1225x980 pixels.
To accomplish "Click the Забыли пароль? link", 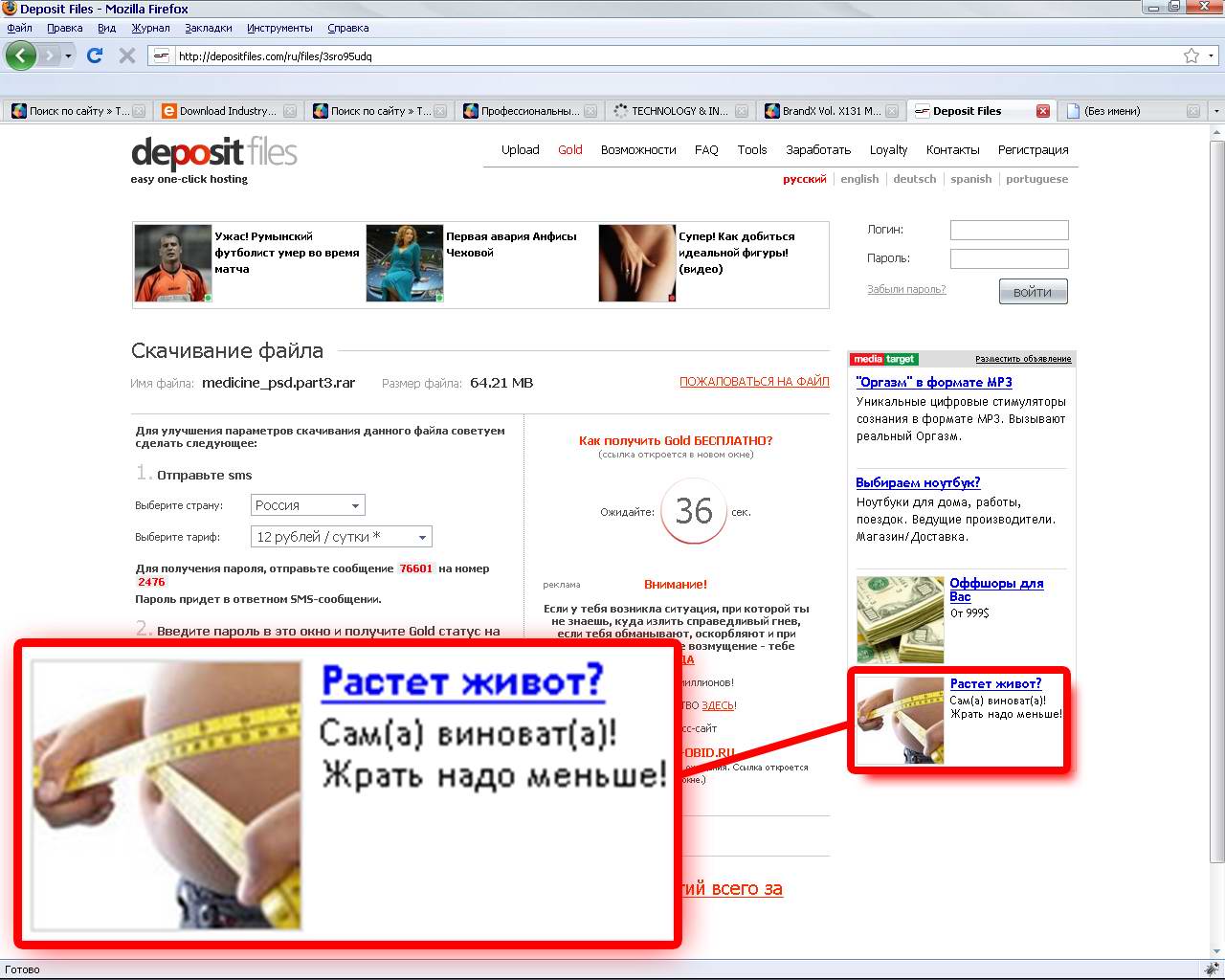I will (906, 289).
